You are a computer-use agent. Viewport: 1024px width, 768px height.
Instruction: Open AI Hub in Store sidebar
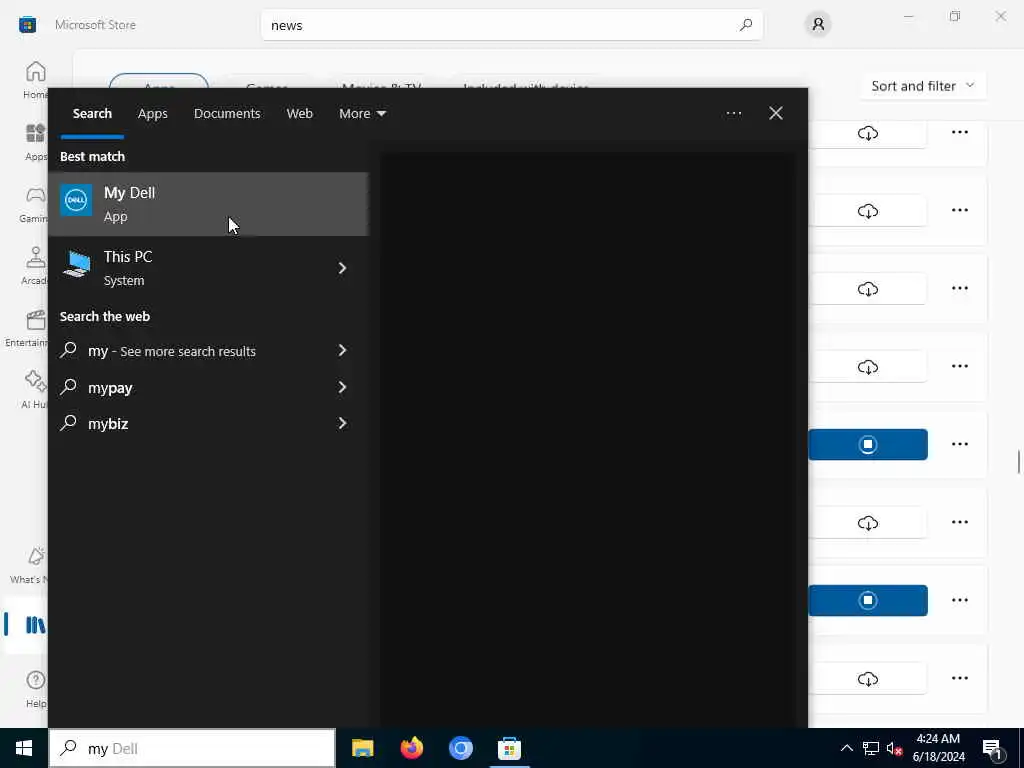[34, 390]
